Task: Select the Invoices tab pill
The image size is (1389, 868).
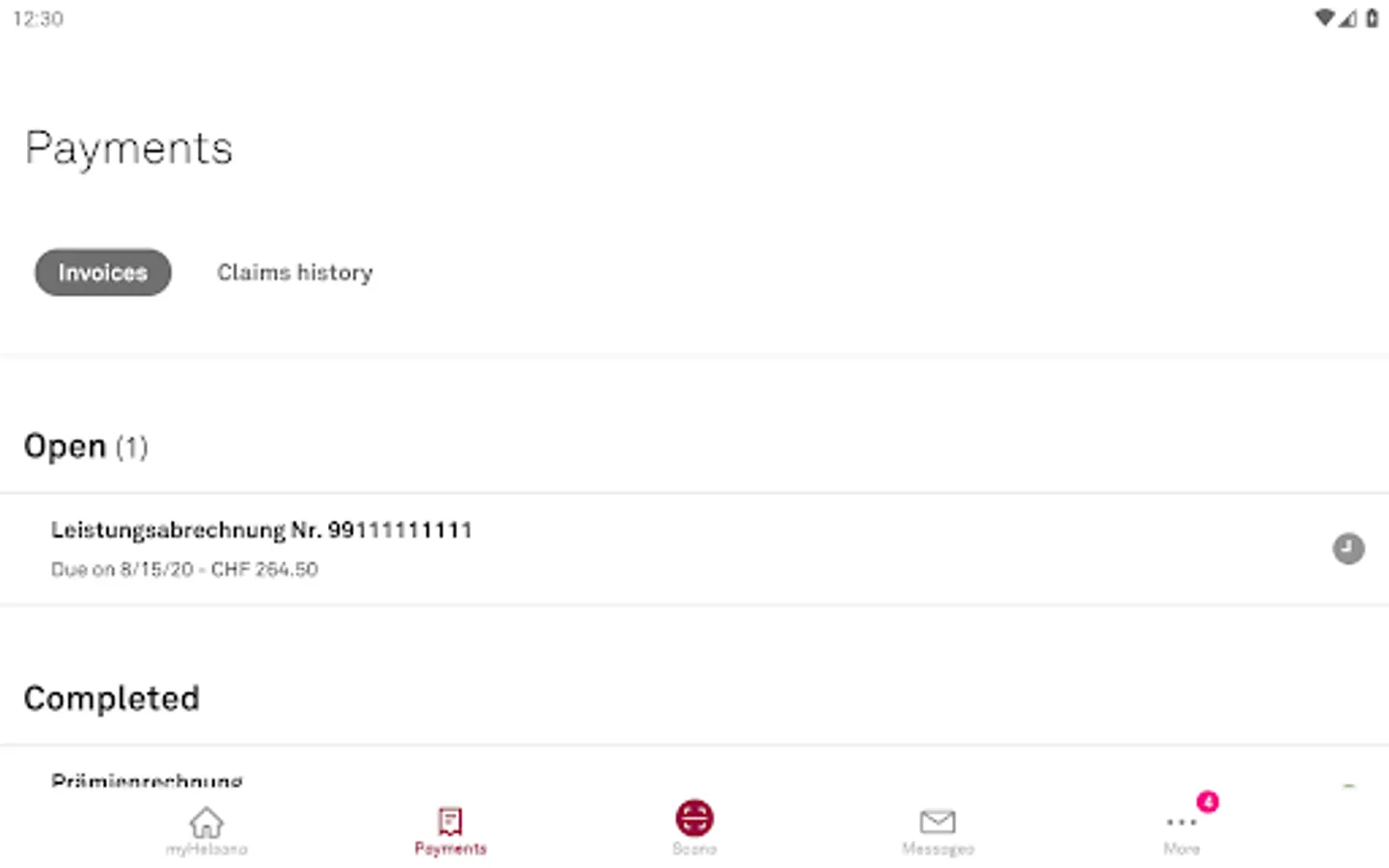Action: [103, 272]
